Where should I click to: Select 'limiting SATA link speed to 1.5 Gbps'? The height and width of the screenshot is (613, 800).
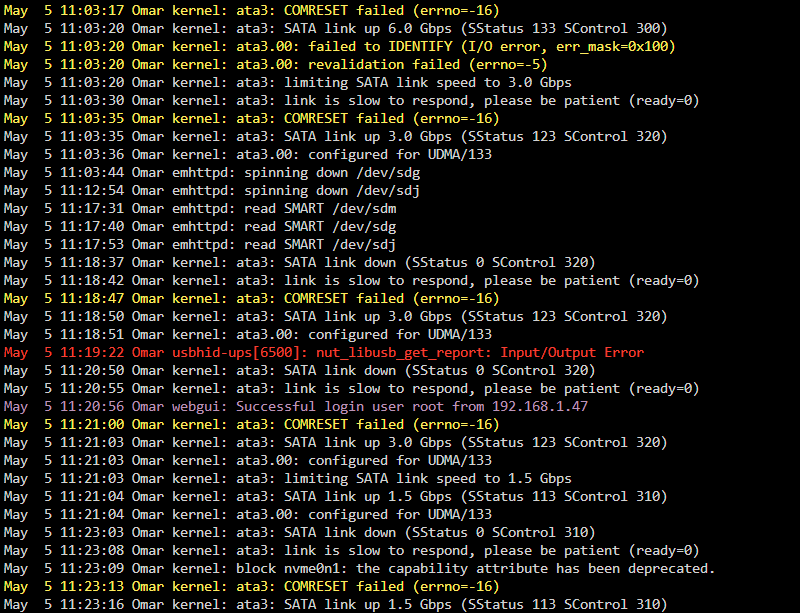288,479
